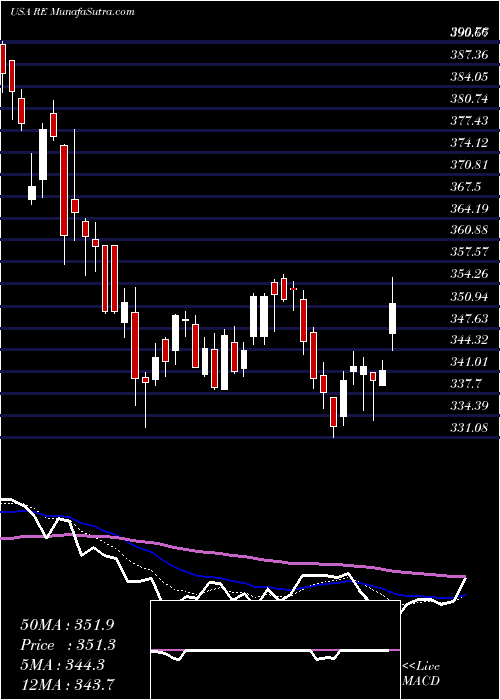500x700 pixels.
Task: Click the 357.57 price axis label
Action: (x=469, y=252)
